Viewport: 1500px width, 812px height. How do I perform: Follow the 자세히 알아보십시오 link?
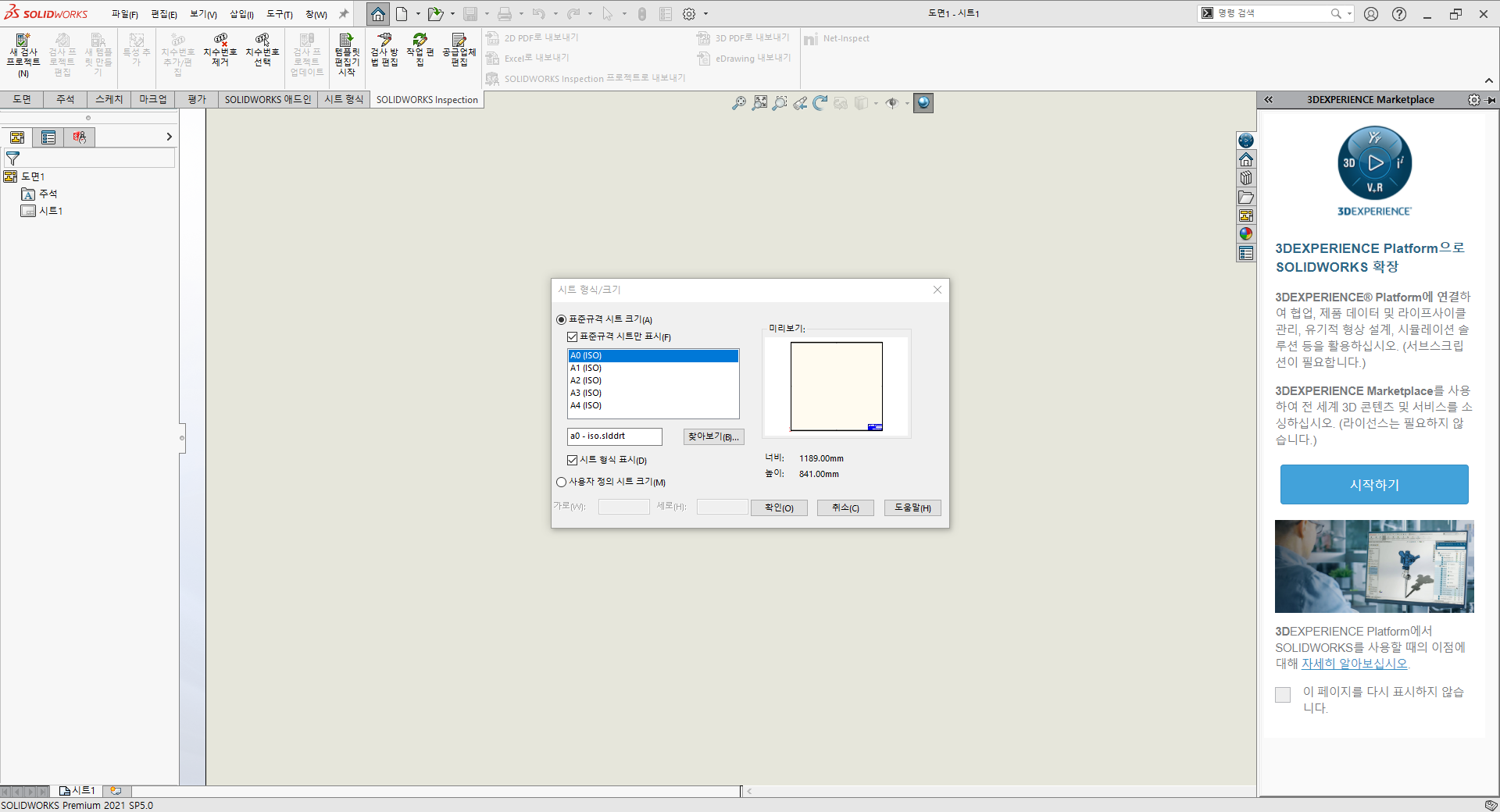(x=1354, y=664)
